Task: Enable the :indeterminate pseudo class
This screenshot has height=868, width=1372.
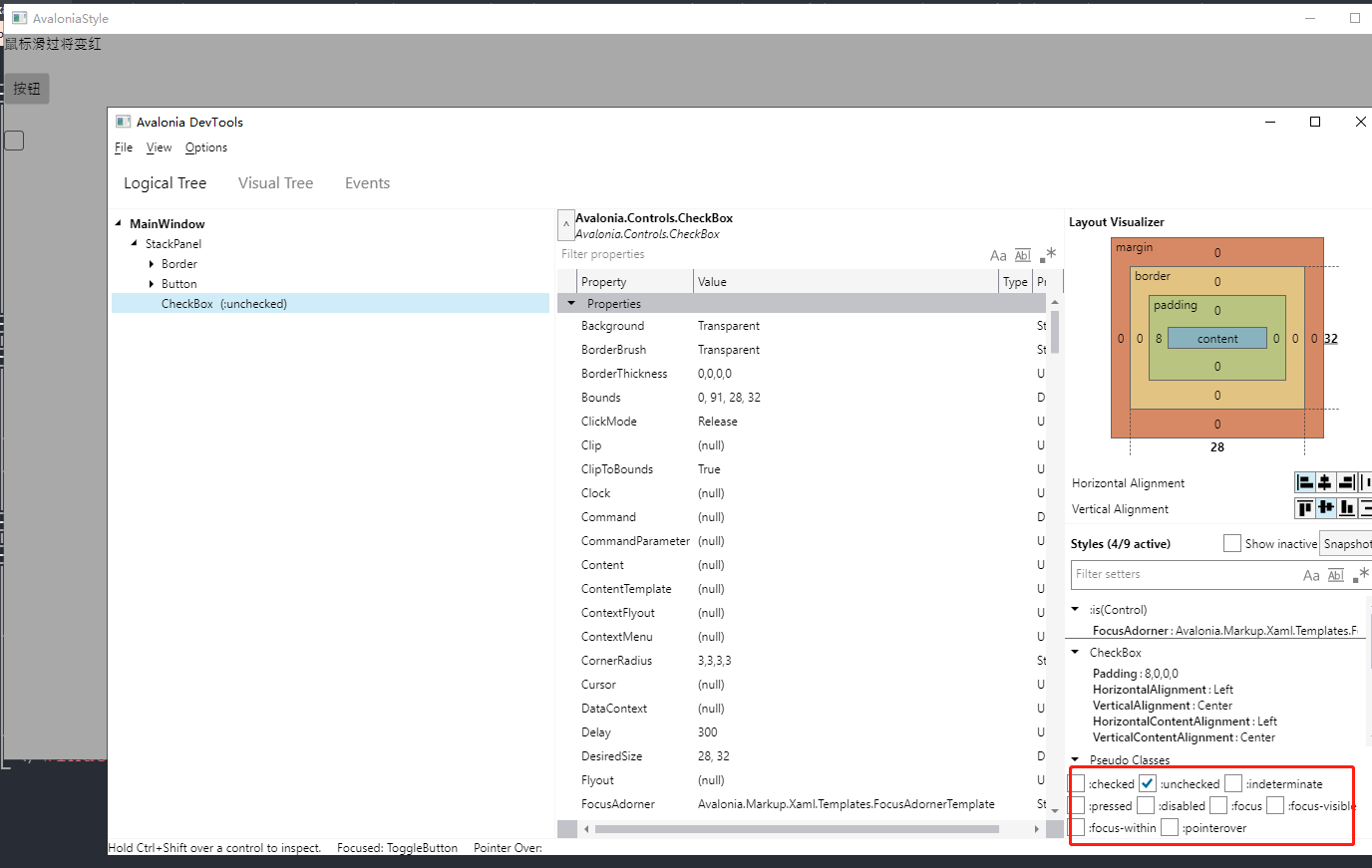Action: click(x=1233, y=783)
